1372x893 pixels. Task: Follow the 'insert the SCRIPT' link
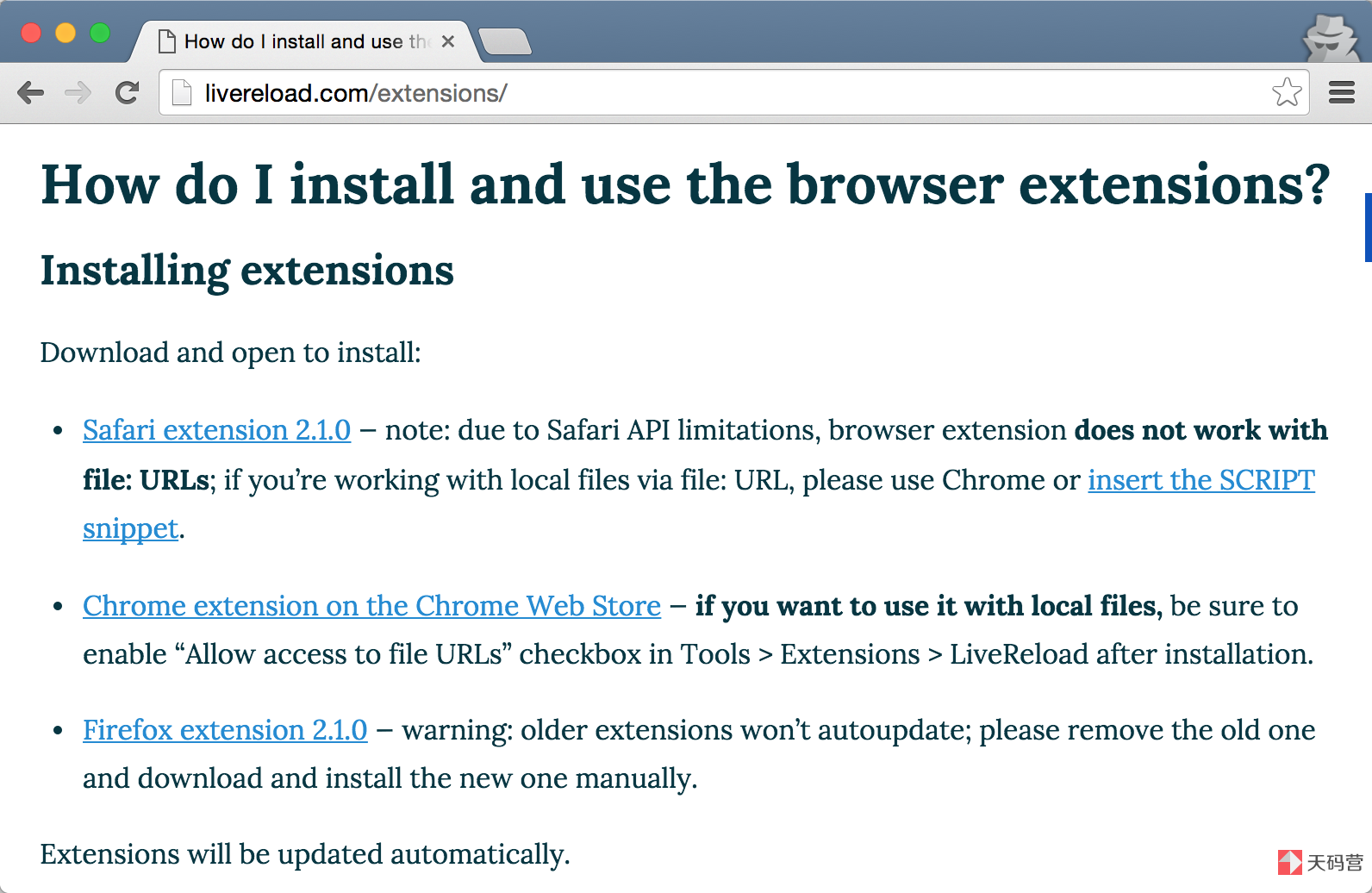point(1201,479)
